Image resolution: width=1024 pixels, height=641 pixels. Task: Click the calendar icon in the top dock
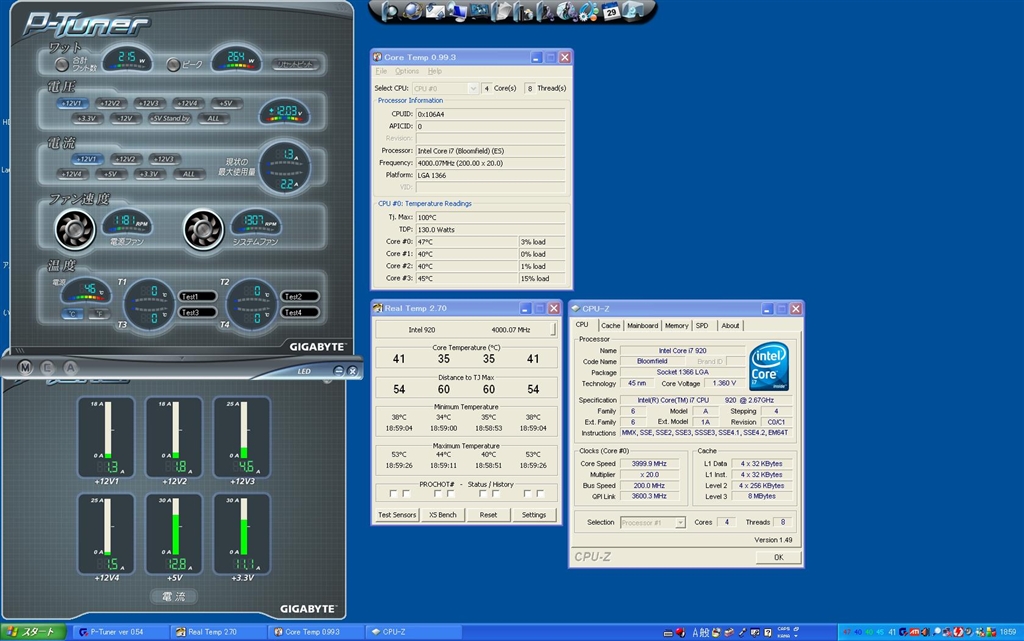pyautogui.click(x=611, y=12)
